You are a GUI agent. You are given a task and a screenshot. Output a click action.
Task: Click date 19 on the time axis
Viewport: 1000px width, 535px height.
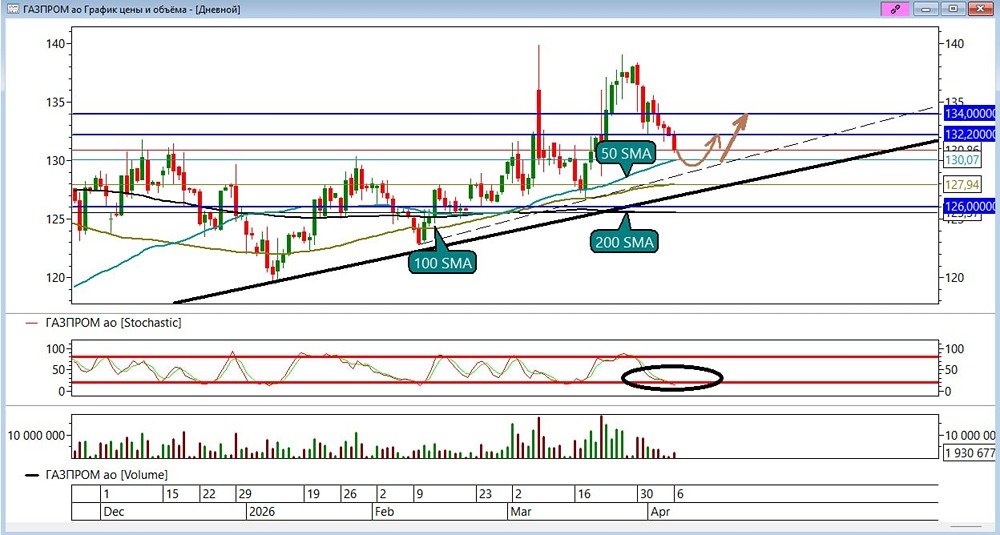coord(312,494)
